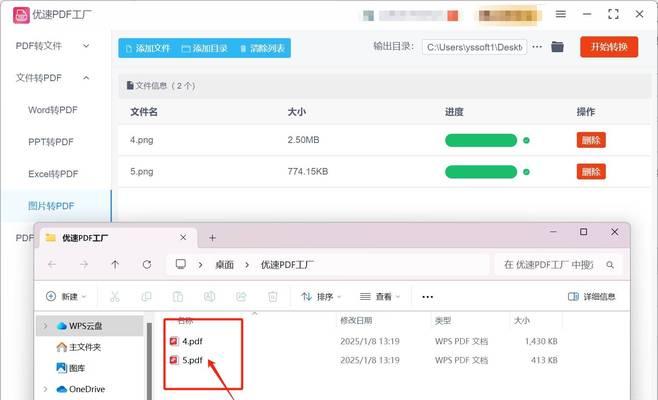
Task: Expand the WPS云盘 tree node
Action: (x=45, y=326)
